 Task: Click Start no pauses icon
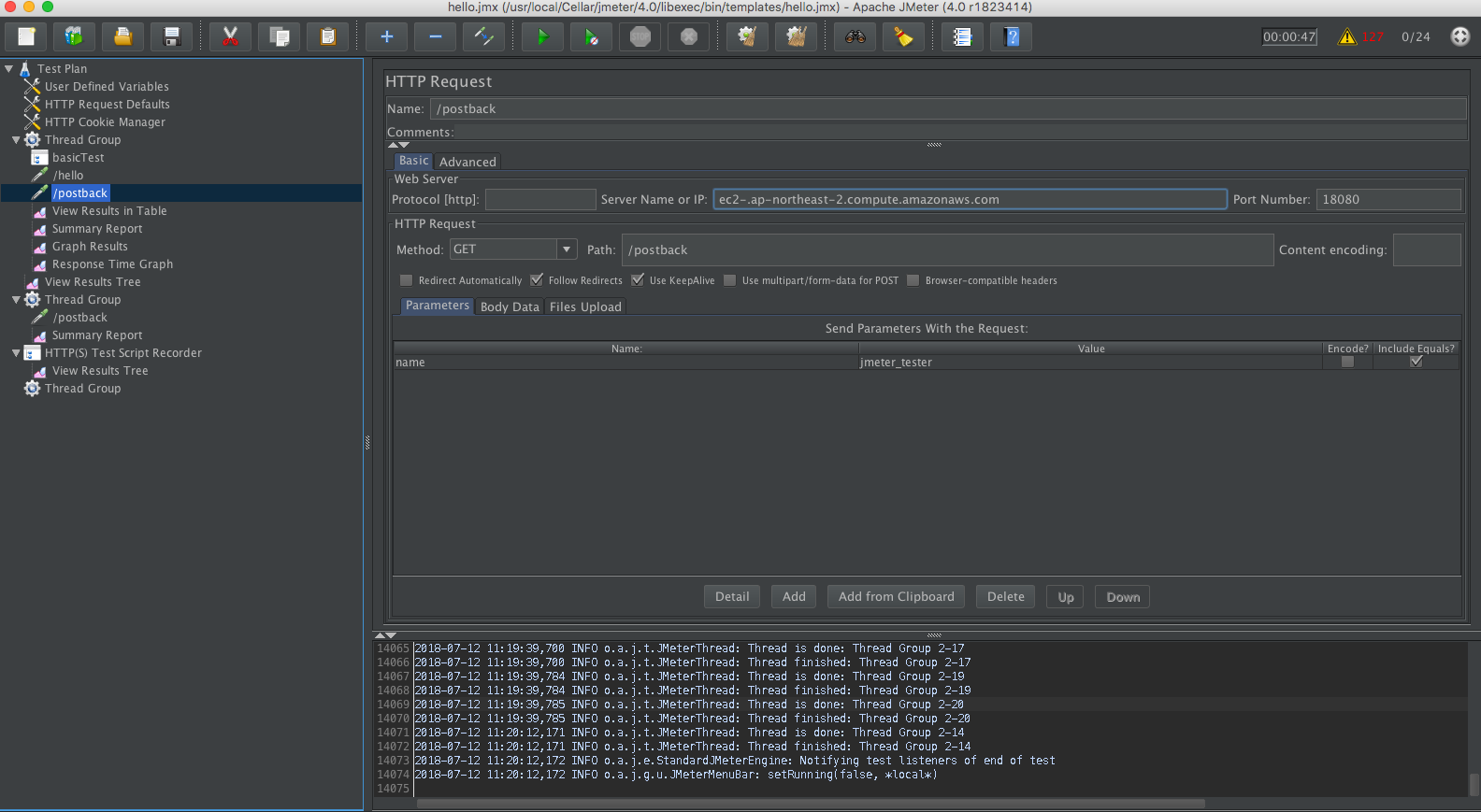(x=591, y=37)
